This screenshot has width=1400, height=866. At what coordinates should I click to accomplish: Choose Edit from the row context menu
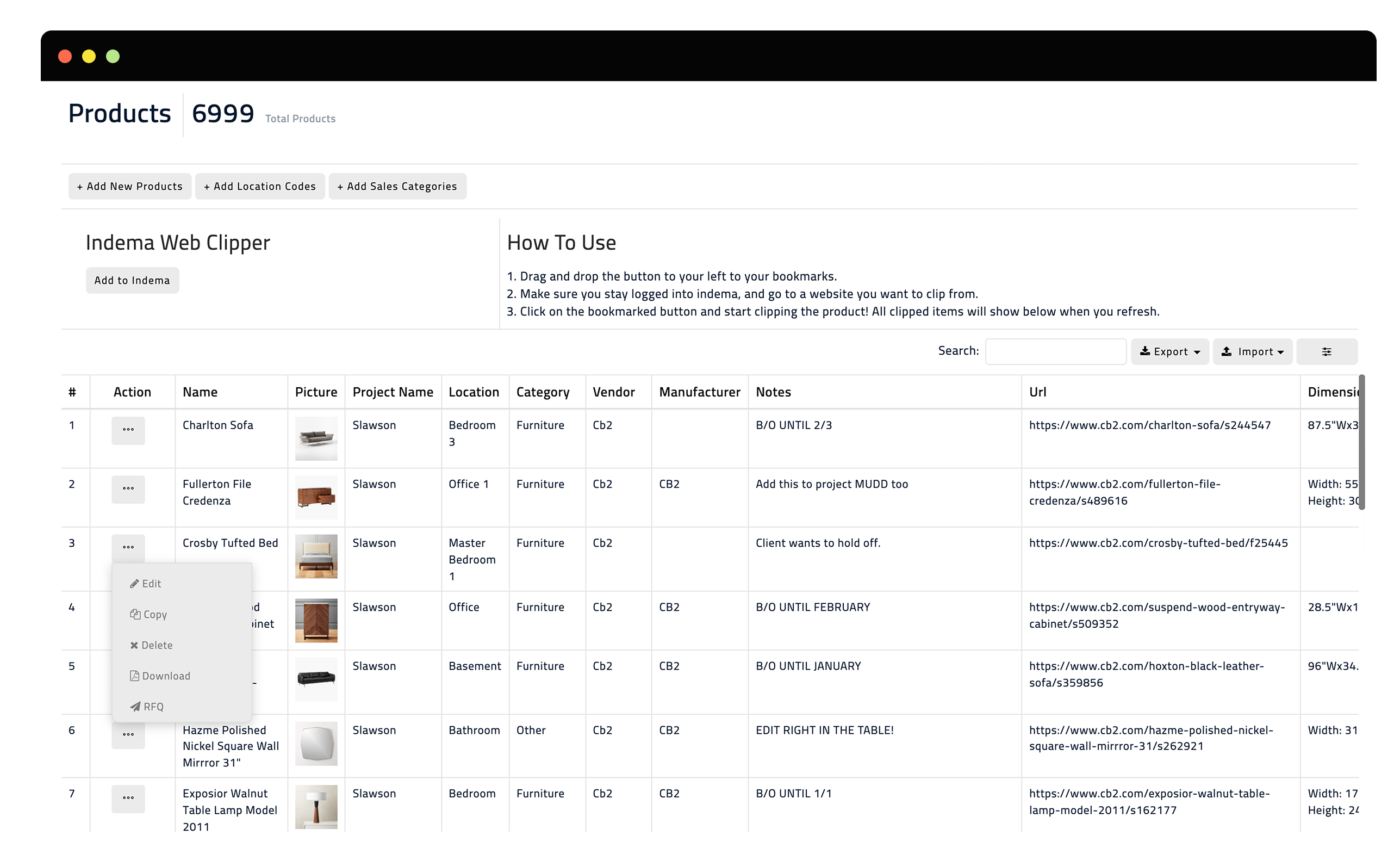tap(145, 584)
